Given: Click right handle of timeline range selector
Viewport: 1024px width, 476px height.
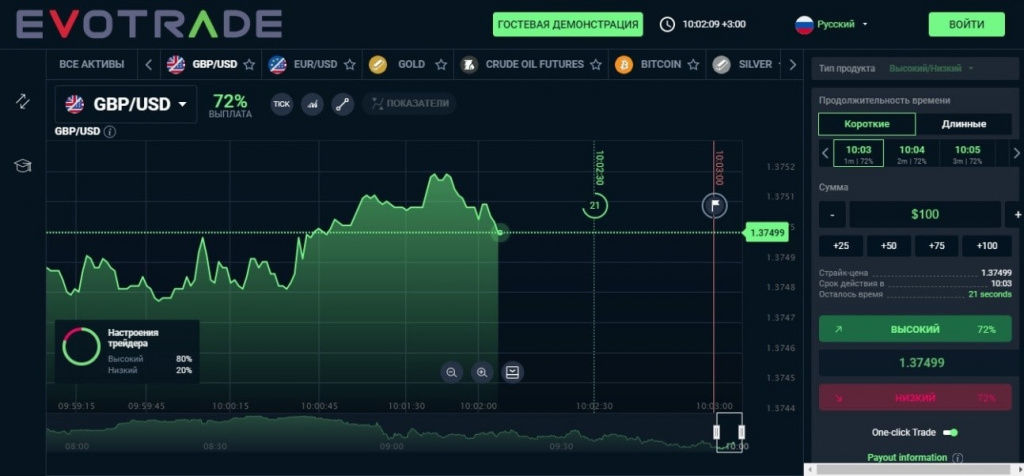Looking at the screenshot, I should coord(742,432).
